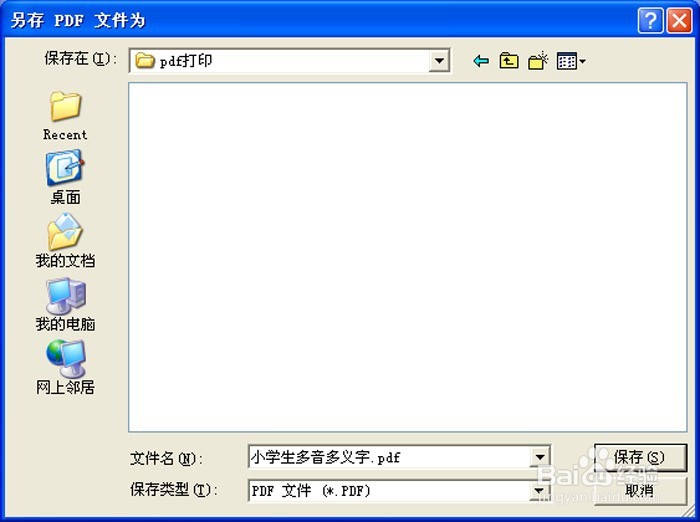Image resolution: width=700 pixels, height=522 pixels.
Task: Open the View menu icon
Action: tap(571, 61)
